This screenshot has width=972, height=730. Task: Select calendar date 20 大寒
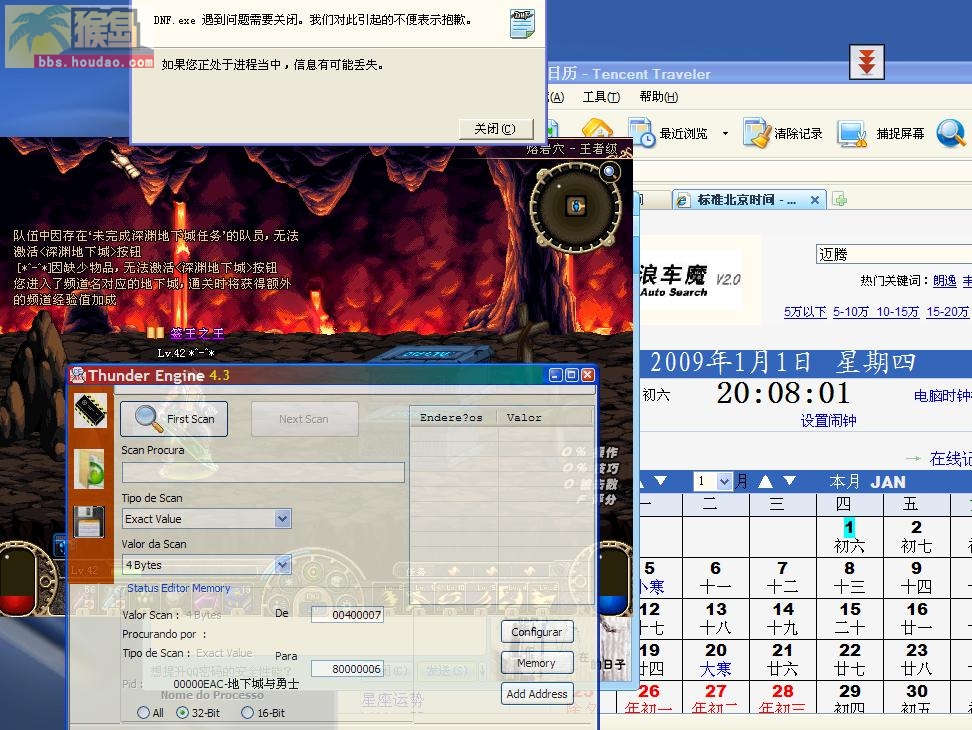(715, 659)
